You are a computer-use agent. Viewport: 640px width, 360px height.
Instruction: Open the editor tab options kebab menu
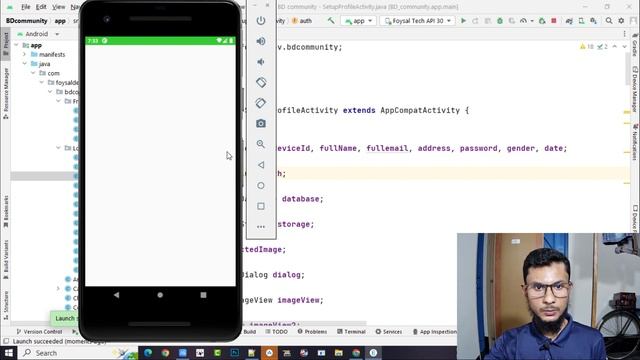[x=624, y=34]
